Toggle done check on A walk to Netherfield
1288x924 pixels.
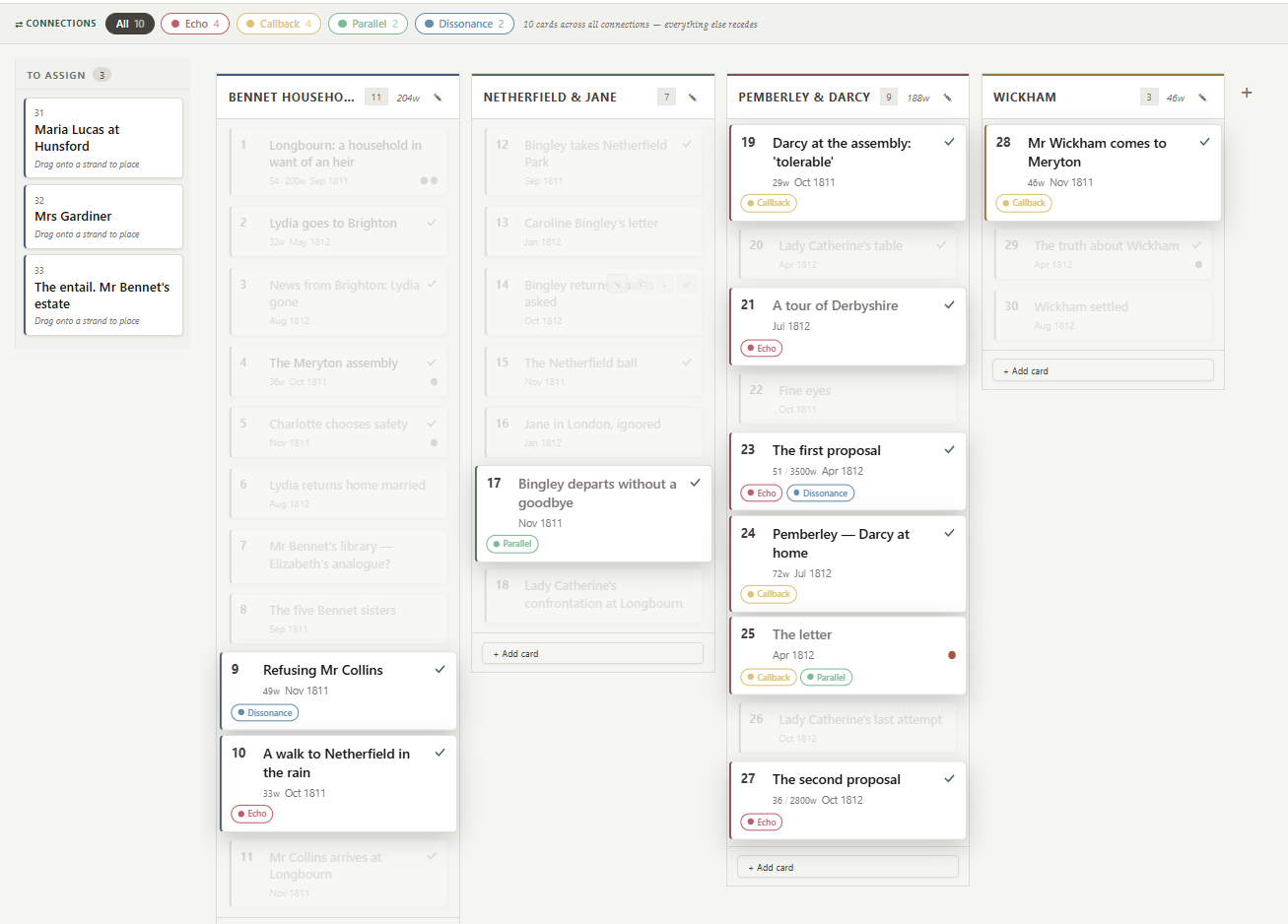(x=440, y=753)
